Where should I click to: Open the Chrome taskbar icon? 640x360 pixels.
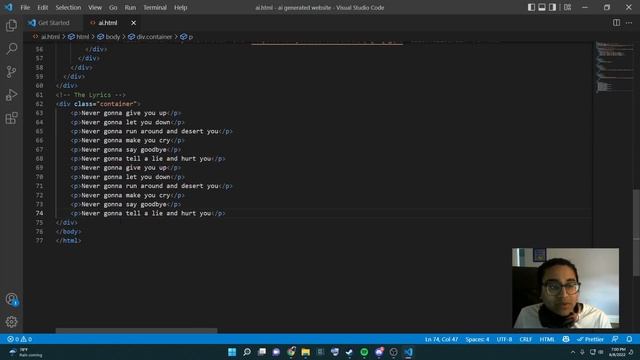[x=291, y=352]
